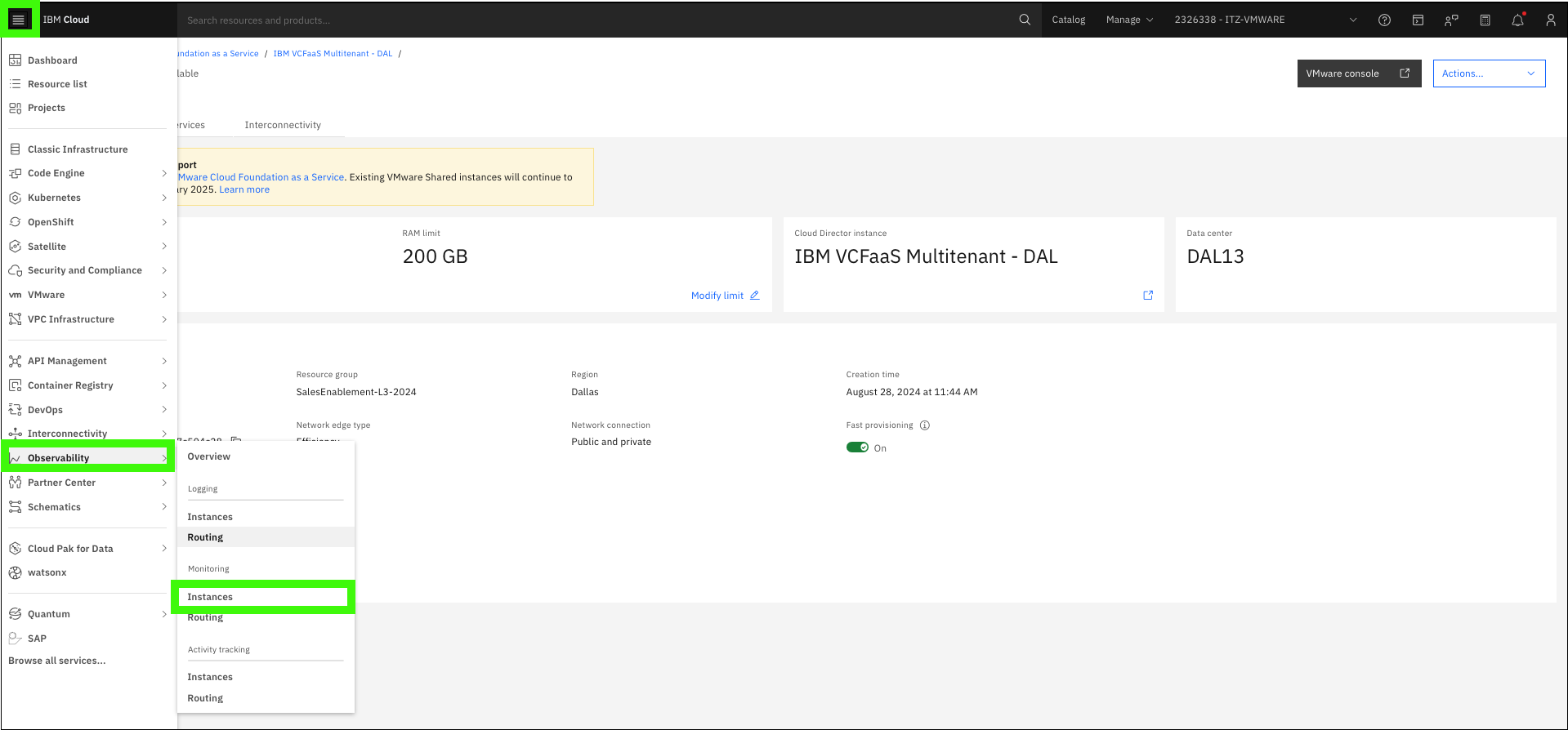The width and height of the screenshot is (1568, 730).
Task: Expand the Code Engine submenu chevron
Action: point(164,173)
